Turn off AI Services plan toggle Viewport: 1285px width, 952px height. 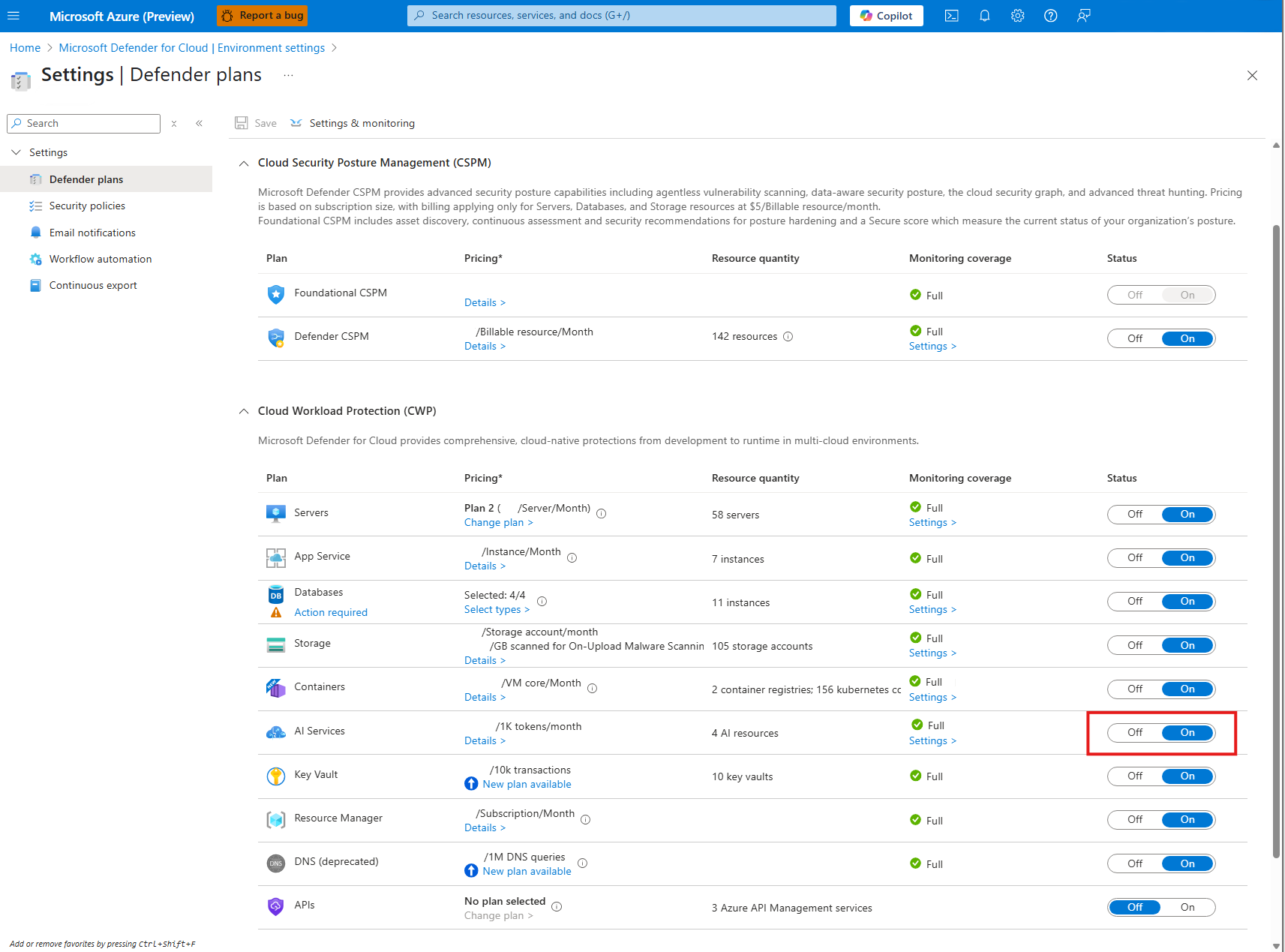pyautogui.click(x=1135, y=732)
